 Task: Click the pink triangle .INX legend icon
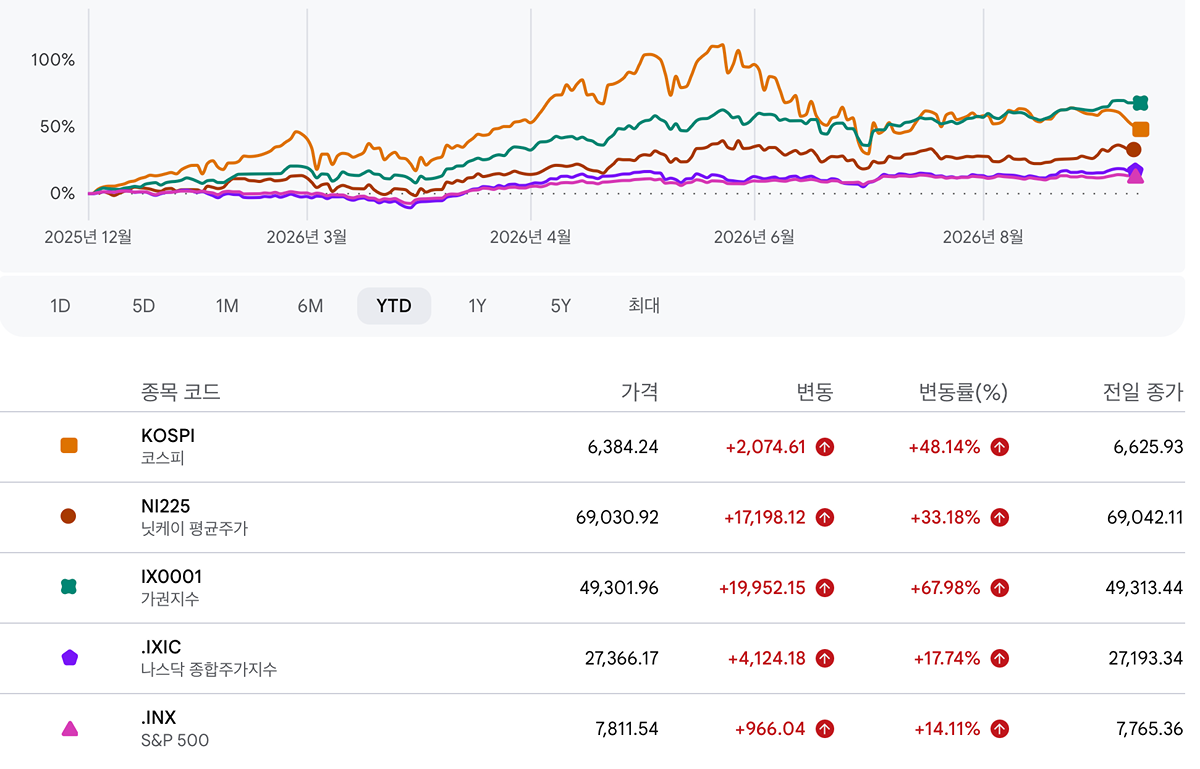69,729
